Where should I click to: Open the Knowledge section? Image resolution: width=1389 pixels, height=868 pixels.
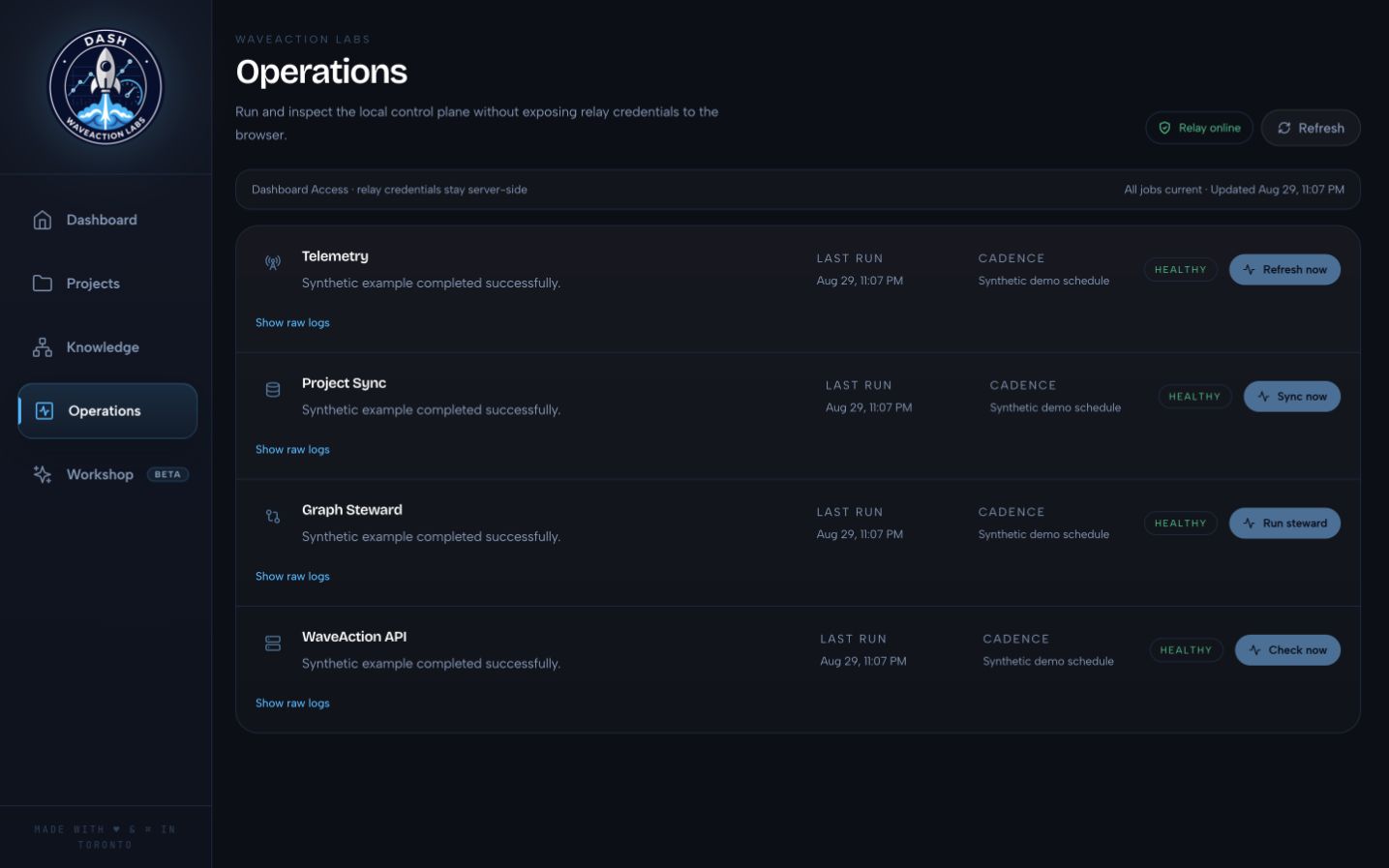[x=103, y=347]
